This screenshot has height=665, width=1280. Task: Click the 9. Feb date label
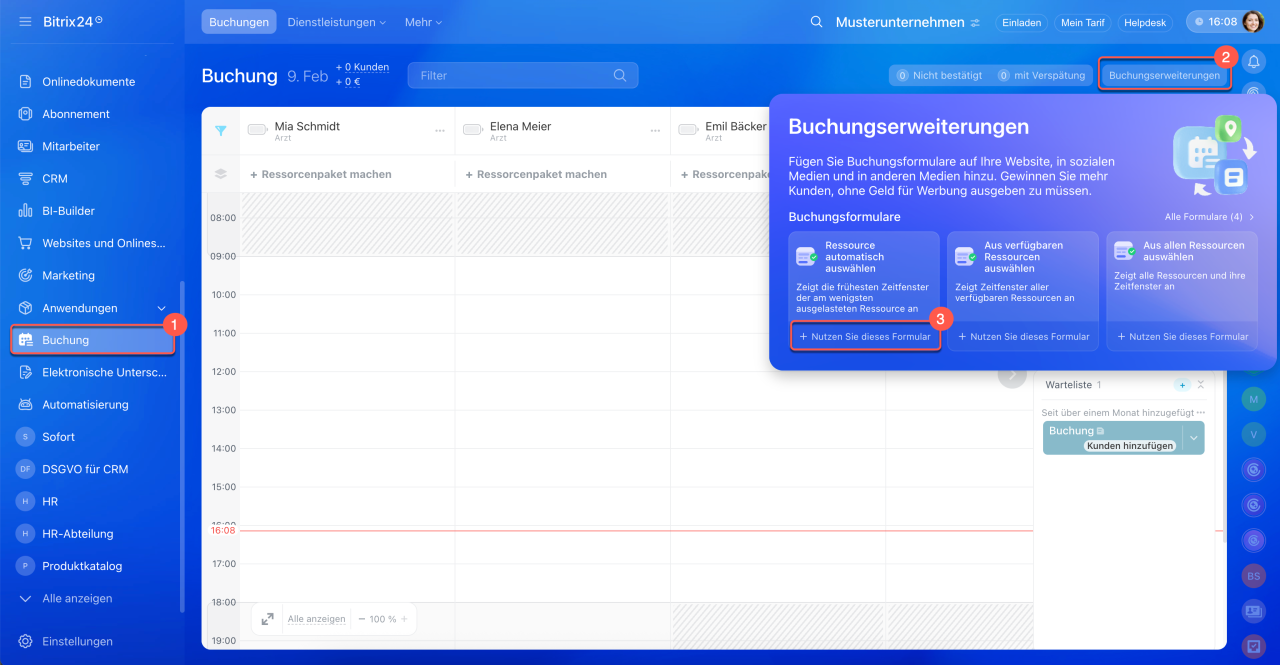(307, 76)
